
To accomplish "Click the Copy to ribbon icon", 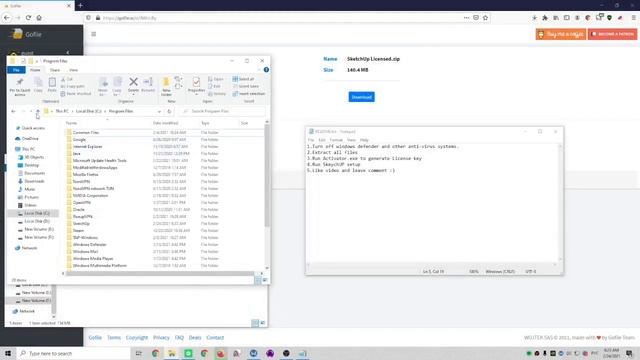I will click(x=117, y=85).
